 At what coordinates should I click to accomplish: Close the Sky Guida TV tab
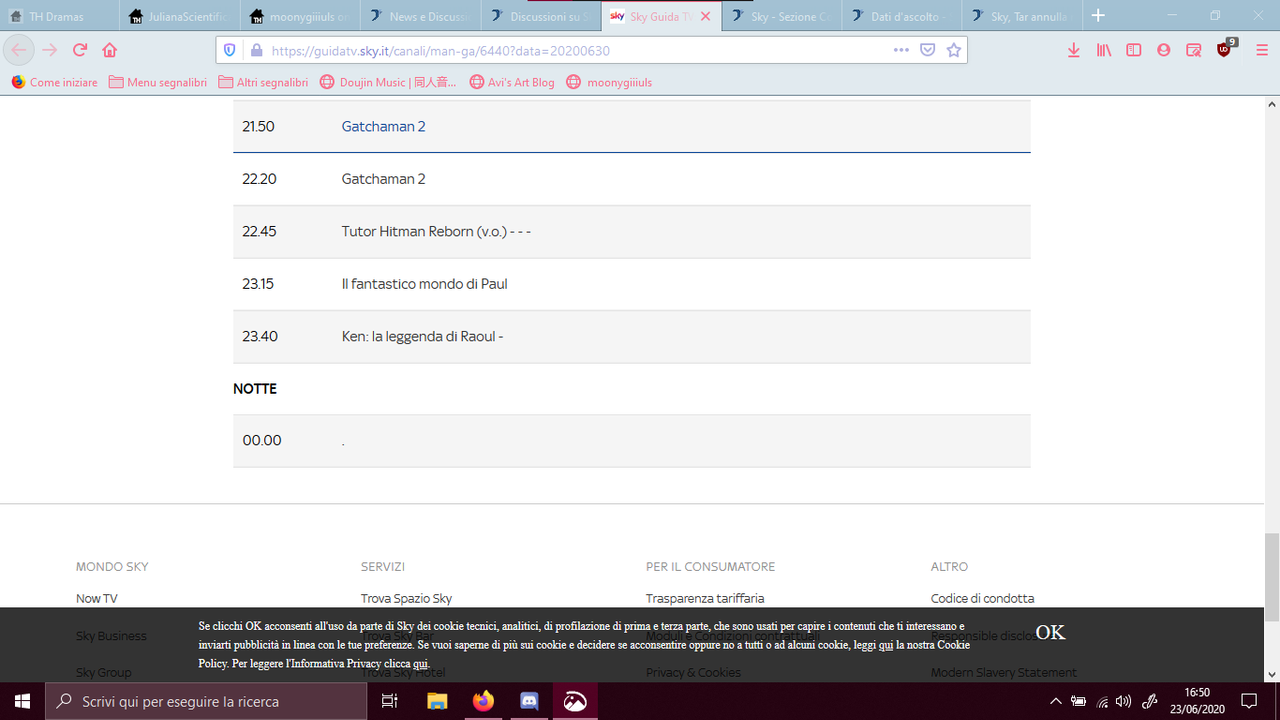[x=706, y=17]
